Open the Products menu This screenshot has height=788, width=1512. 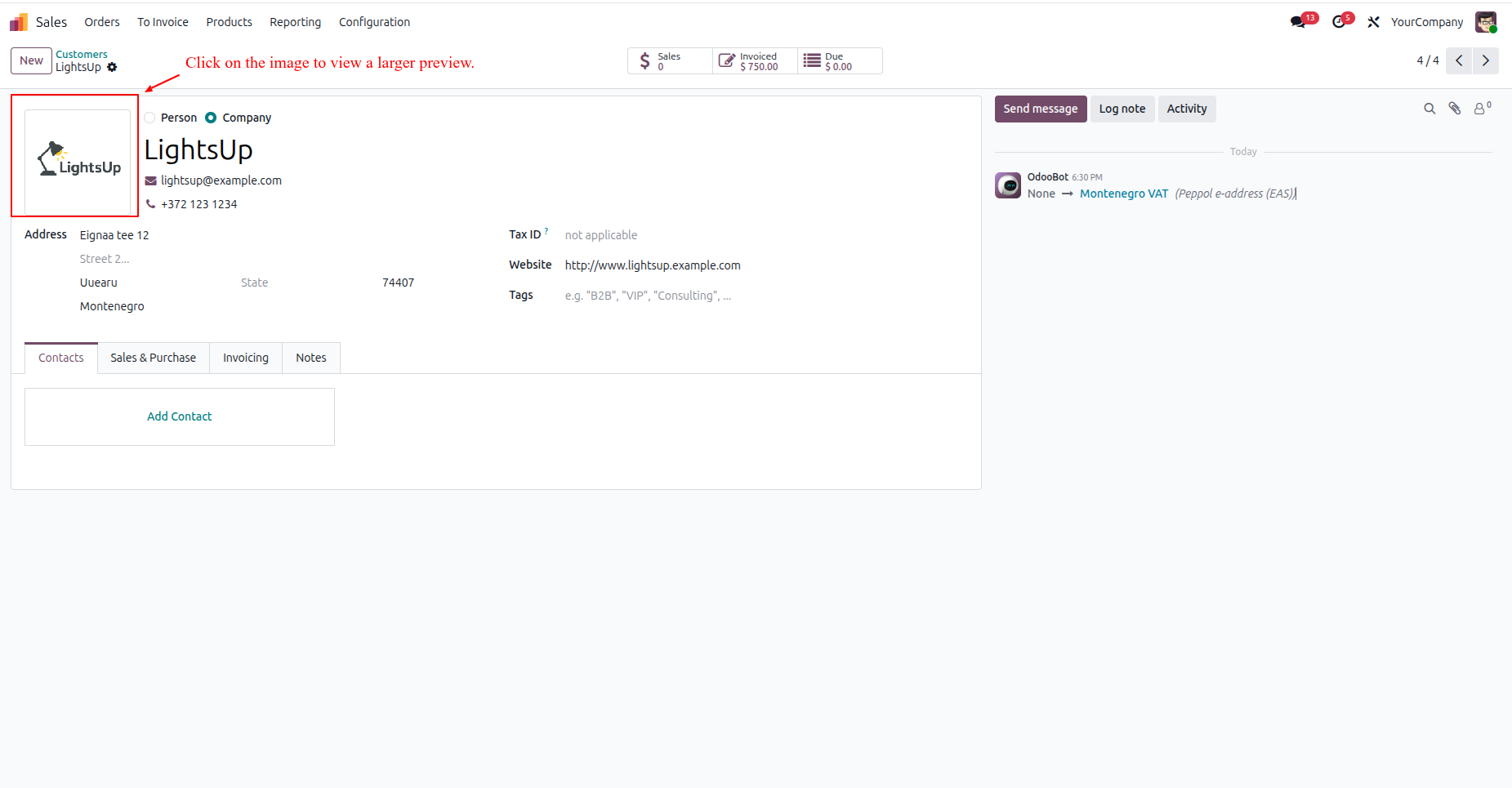pyautogui.click(x=229, y=22)
